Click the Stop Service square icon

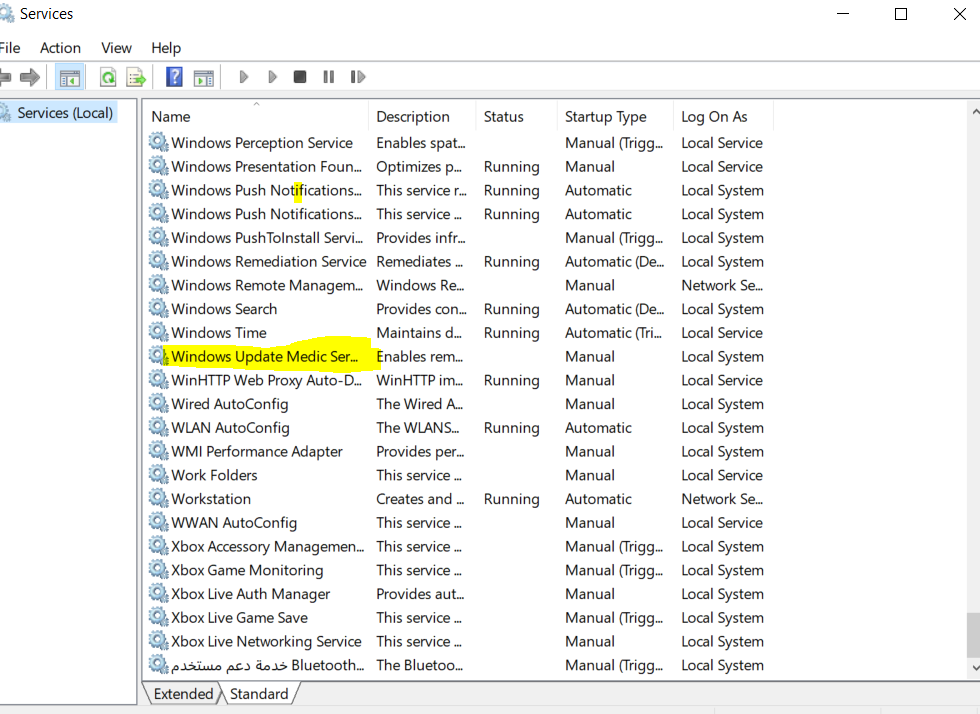point(300,77)
